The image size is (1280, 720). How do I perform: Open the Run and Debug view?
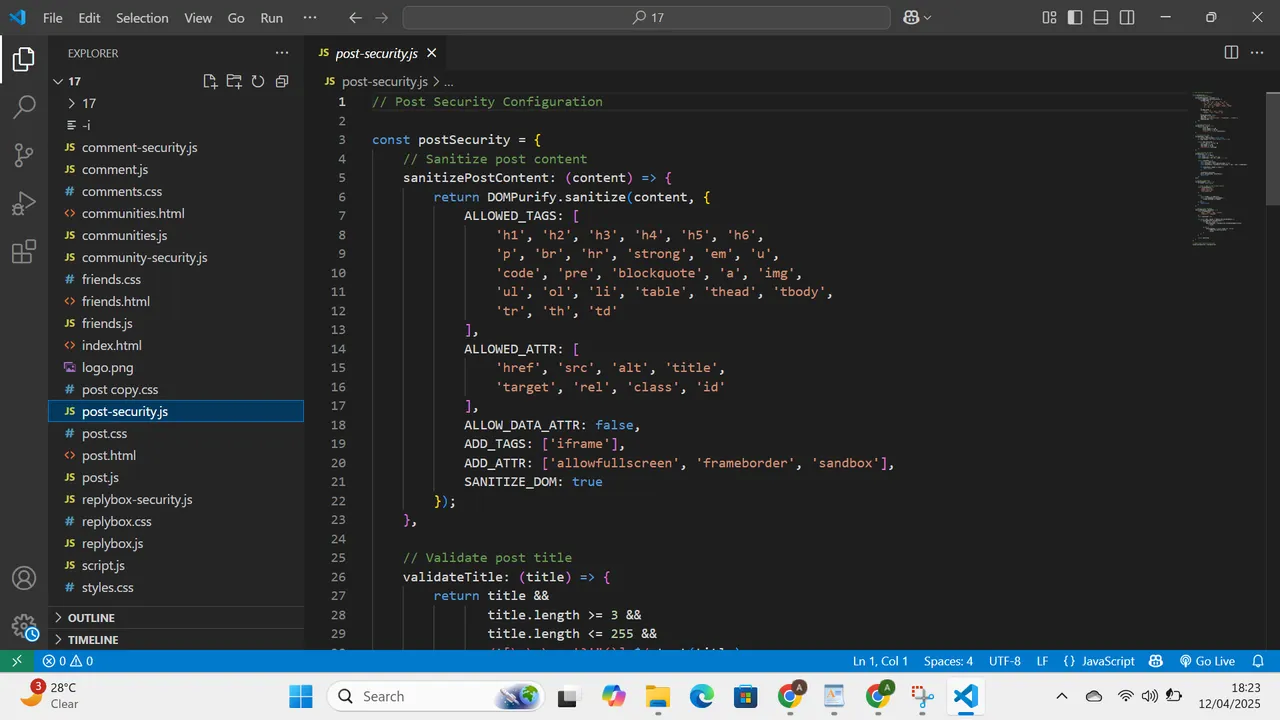pos(24,203)
